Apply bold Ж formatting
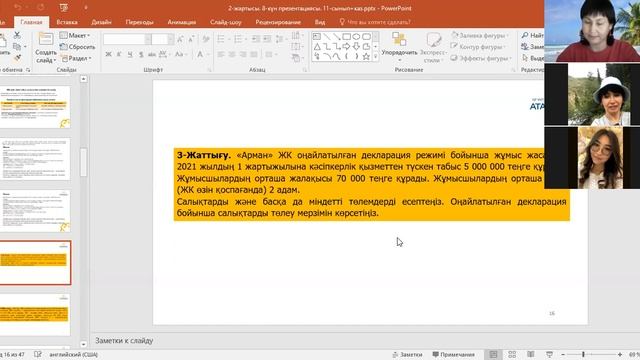The width and height of the screenshot is (640, 360). point(108,54)
